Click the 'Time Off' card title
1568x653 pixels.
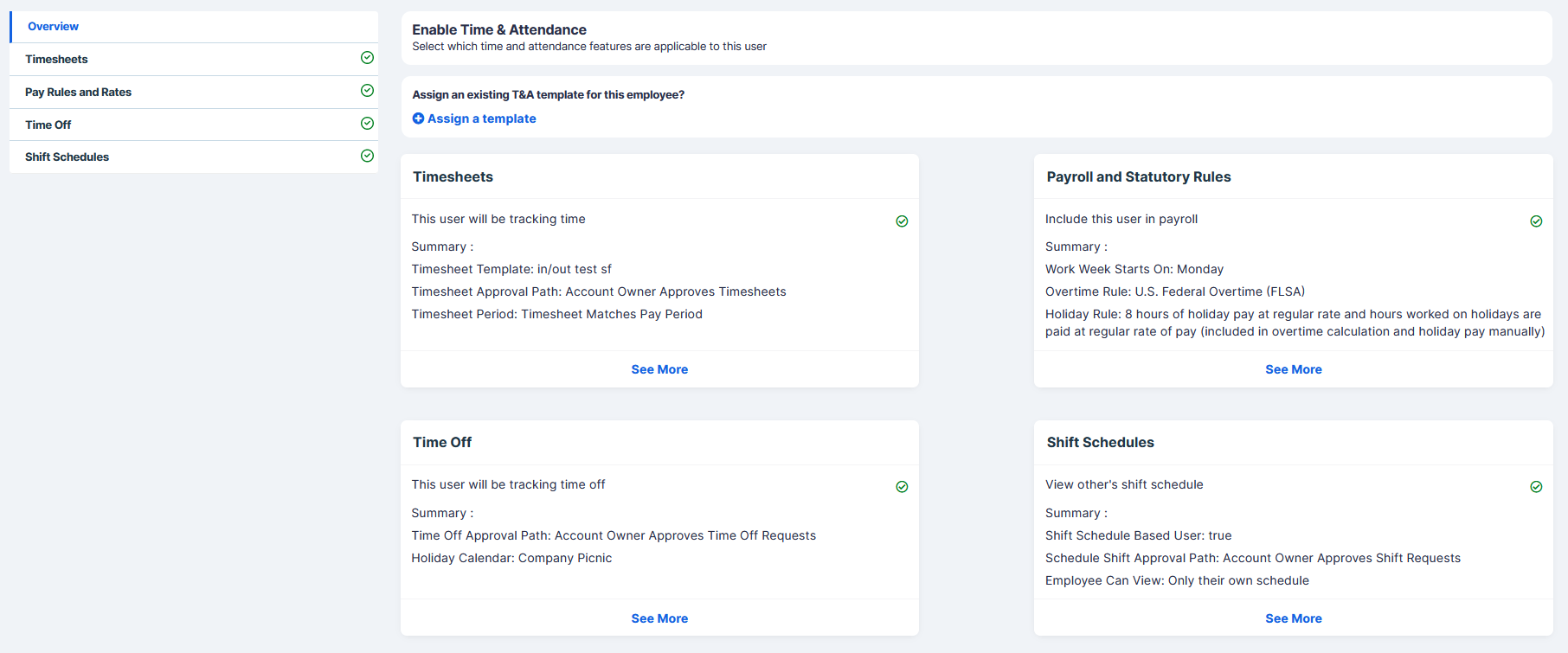pyautogui.click(x=442, y=442)
